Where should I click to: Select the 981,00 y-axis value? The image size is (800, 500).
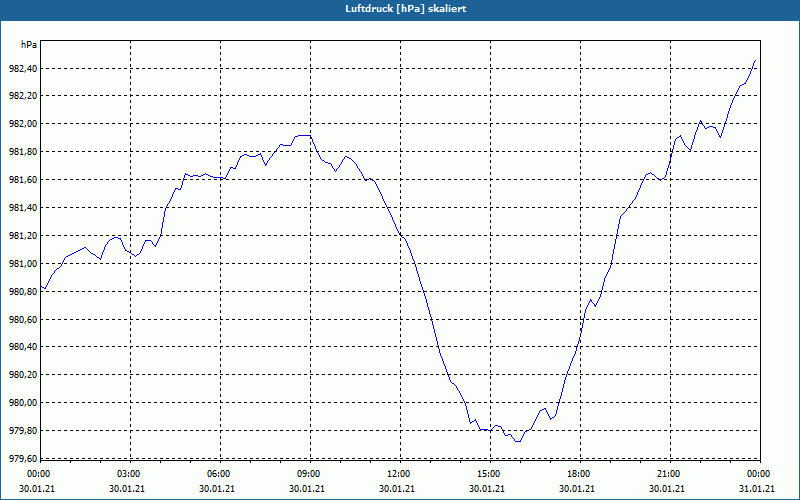coord(23,264)
